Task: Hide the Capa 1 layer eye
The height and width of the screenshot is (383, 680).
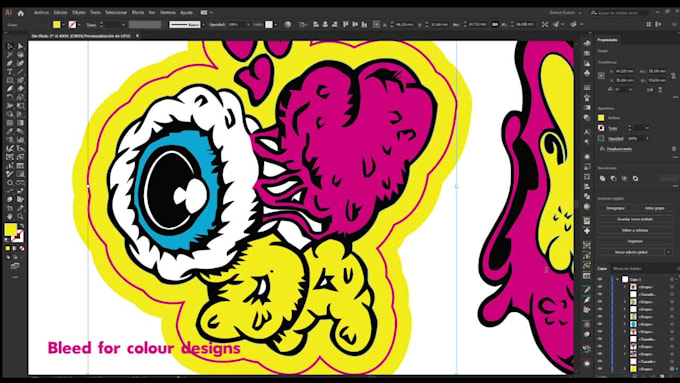Action: click(600, 279)
